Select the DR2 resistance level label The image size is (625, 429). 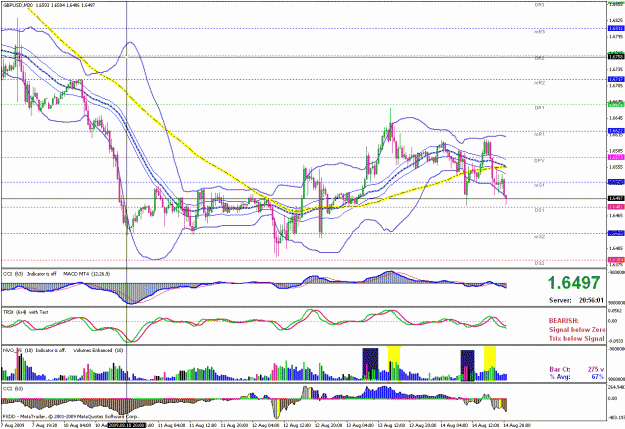[539, 58]
